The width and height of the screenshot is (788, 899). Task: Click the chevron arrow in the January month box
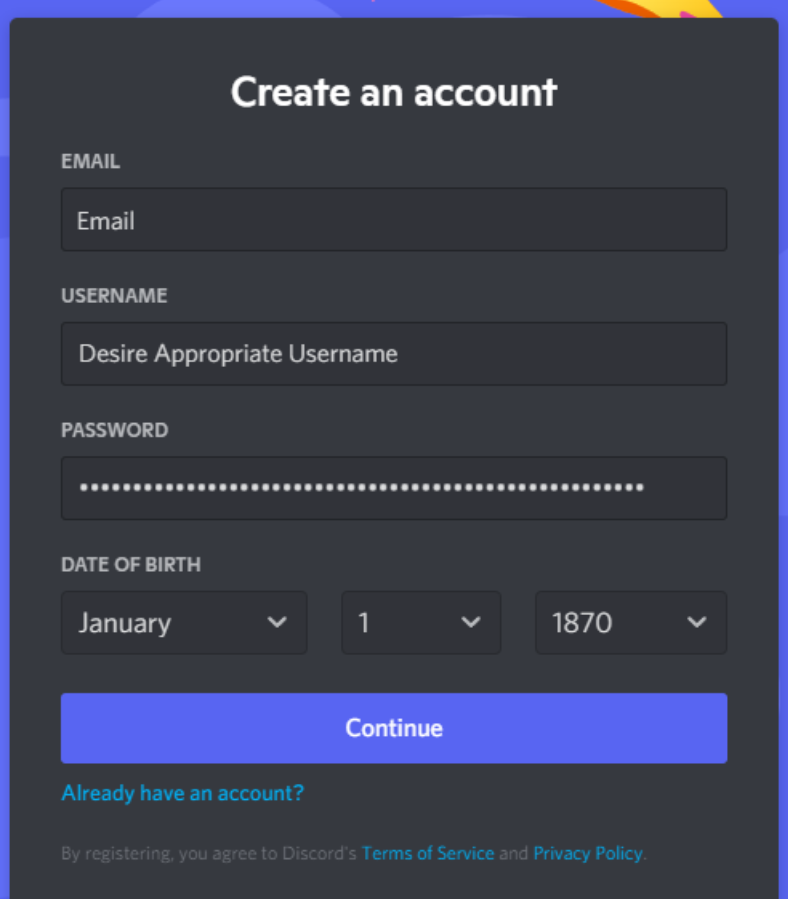click(277, 622)
